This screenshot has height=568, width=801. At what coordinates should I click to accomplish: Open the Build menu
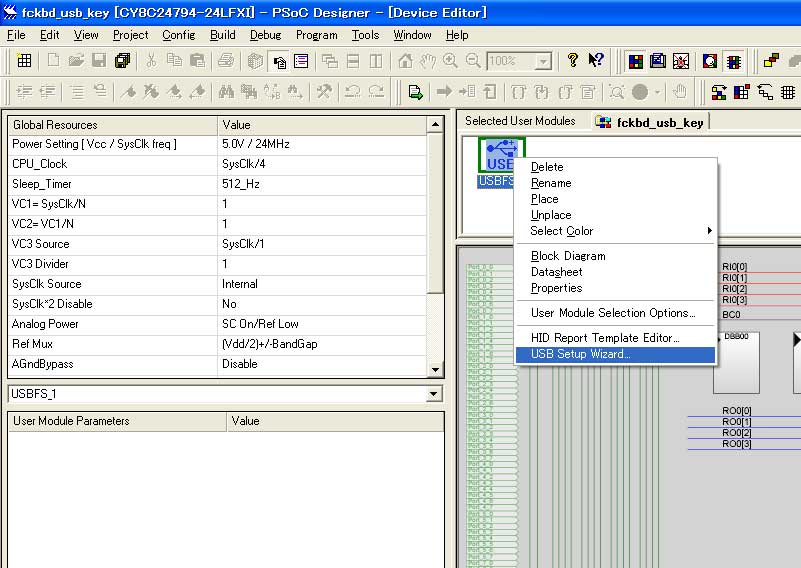223,35
